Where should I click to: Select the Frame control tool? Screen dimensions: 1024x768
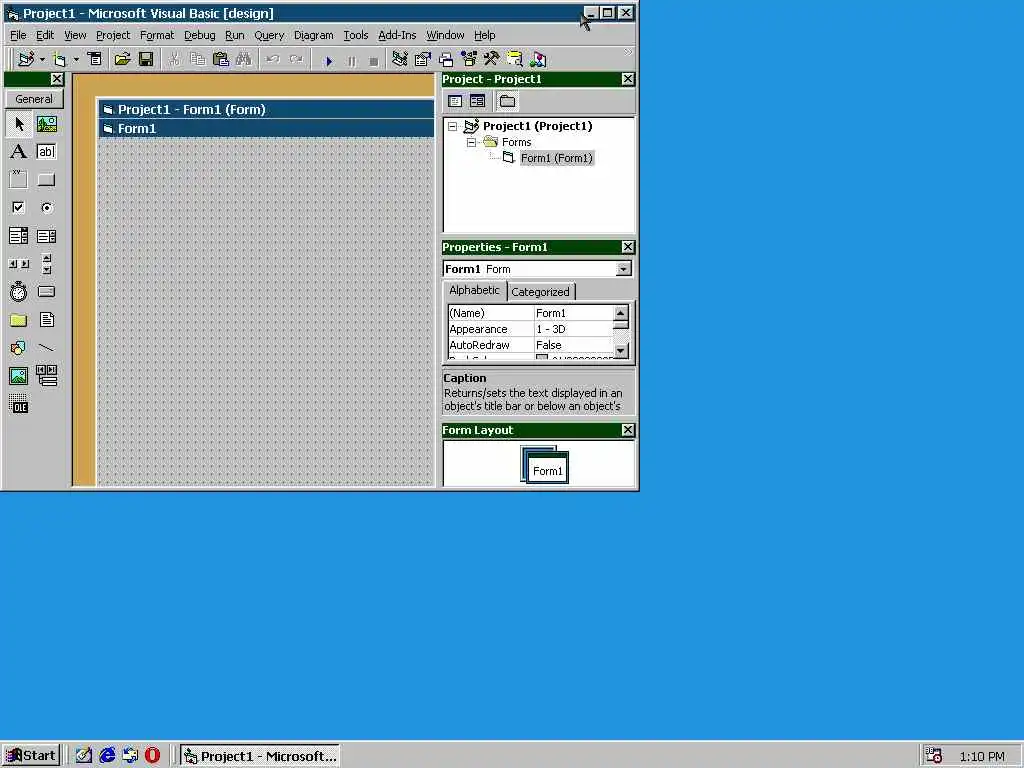click(x=19, y=180)
